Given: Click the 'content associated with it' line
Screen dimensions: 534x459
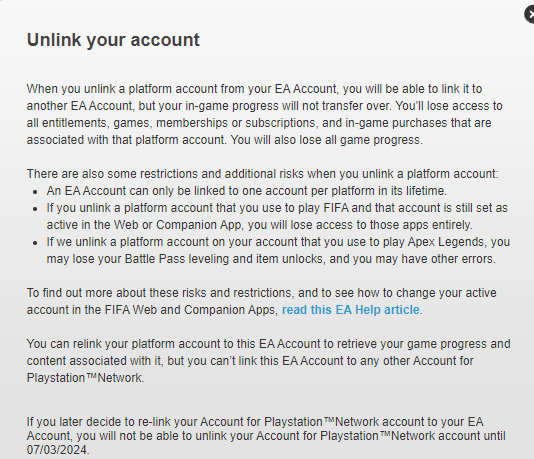Looking at the screenshot, I should [250, 361].
